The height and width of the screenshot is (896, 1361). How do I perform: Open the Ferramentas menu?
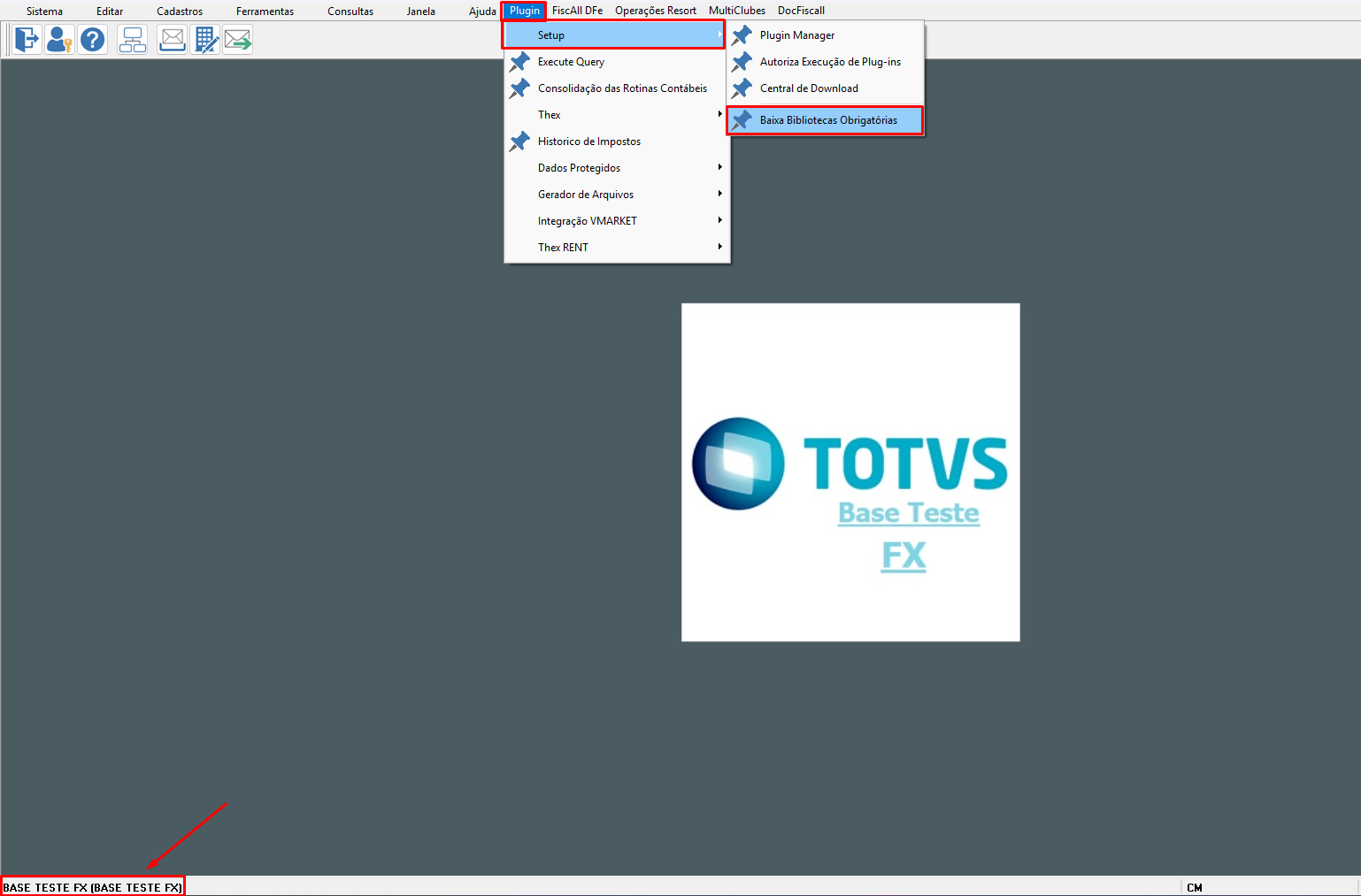click(265, 11)
